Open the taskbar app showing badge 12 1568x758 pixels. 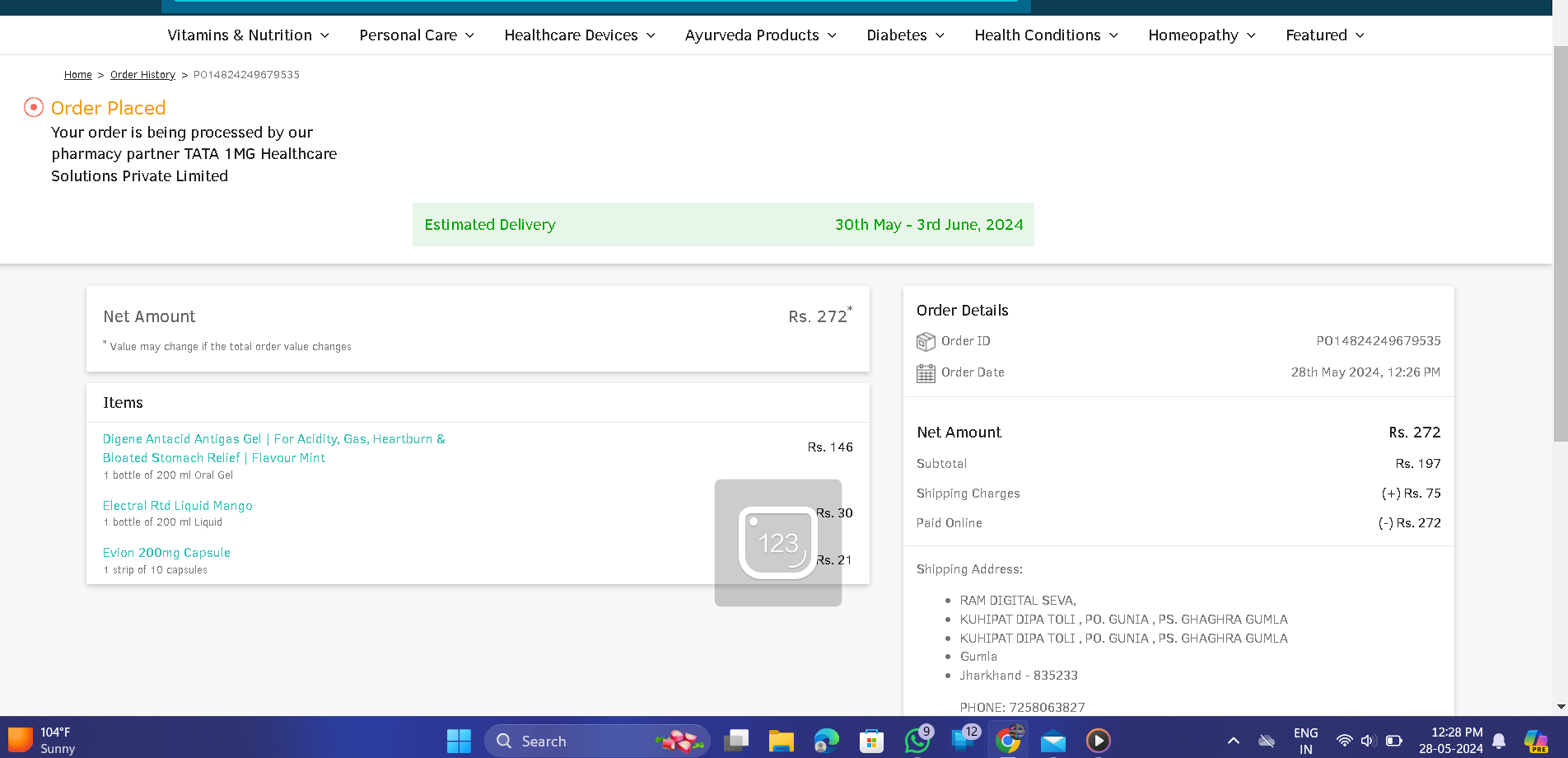964,739
